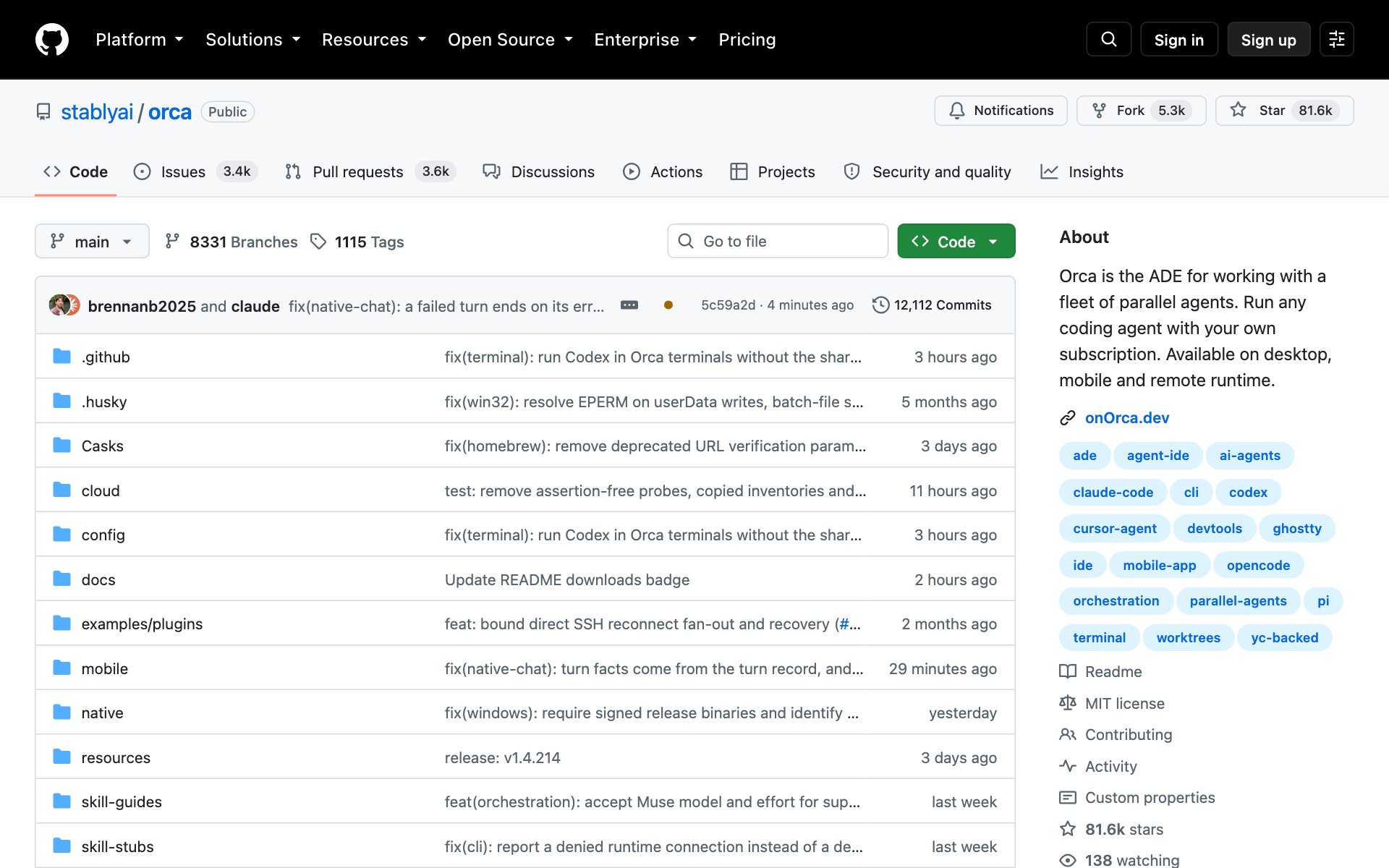Open the 'release: v1.4.214' commit message

click(502, 757)
